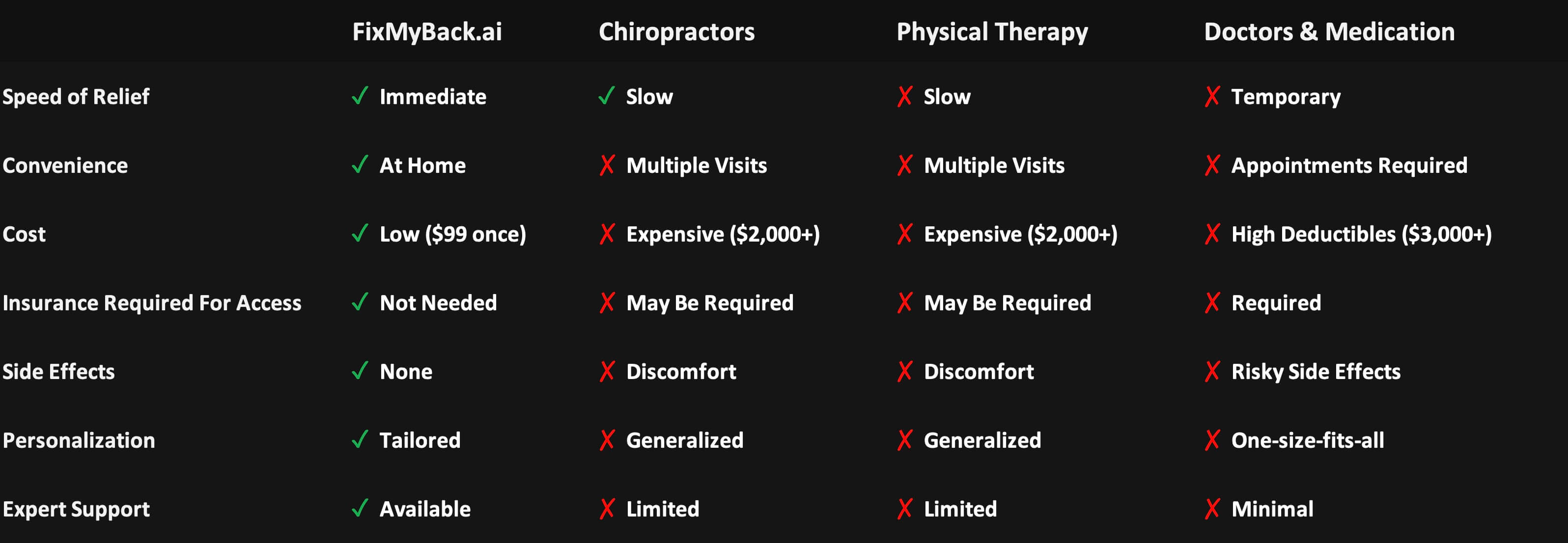Click the Personalization row label

[x=79, y=440]
